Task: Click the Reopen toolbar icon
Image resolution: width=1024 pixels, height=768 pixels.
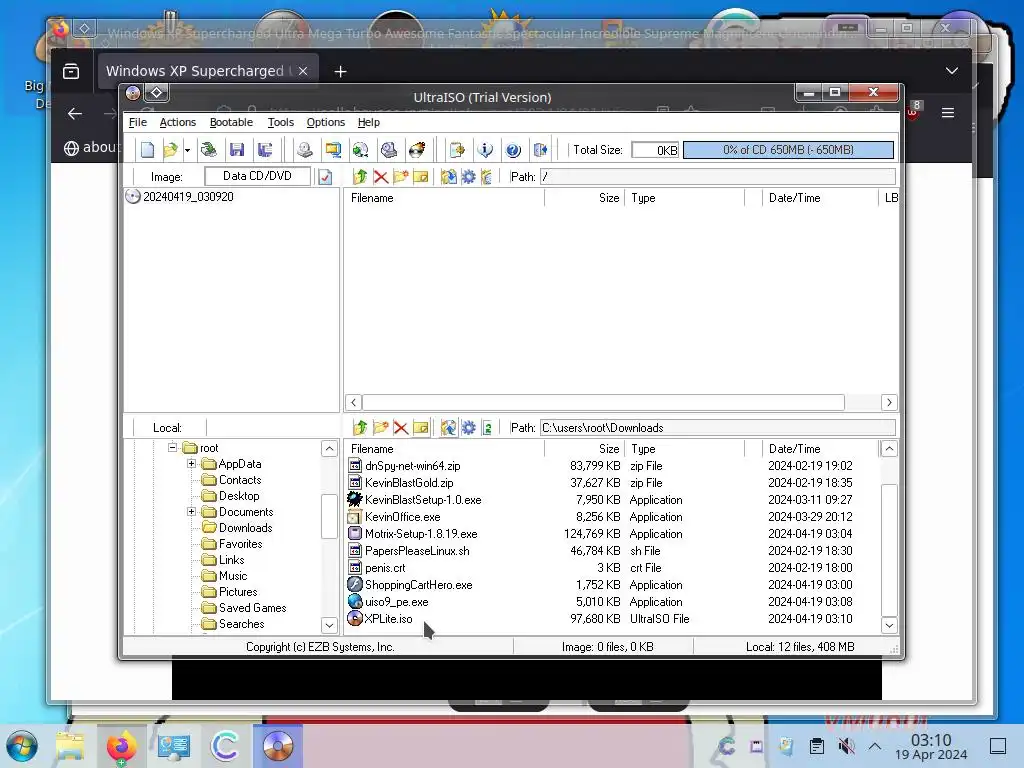Action: pyautogui.click(x=209, y=150)
